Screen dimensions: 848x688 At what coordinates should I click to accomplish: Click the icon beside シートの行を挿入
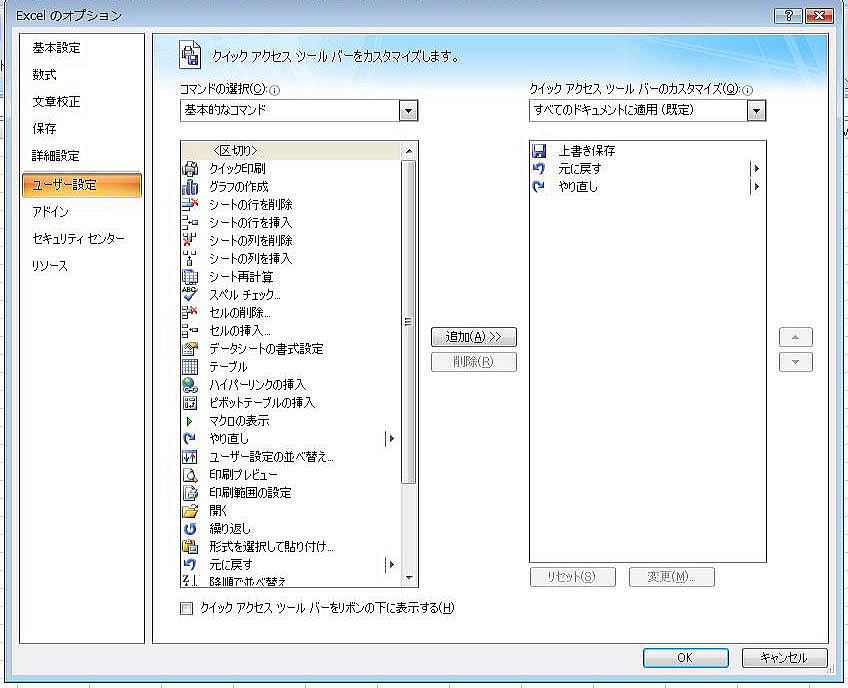[190, 222]
